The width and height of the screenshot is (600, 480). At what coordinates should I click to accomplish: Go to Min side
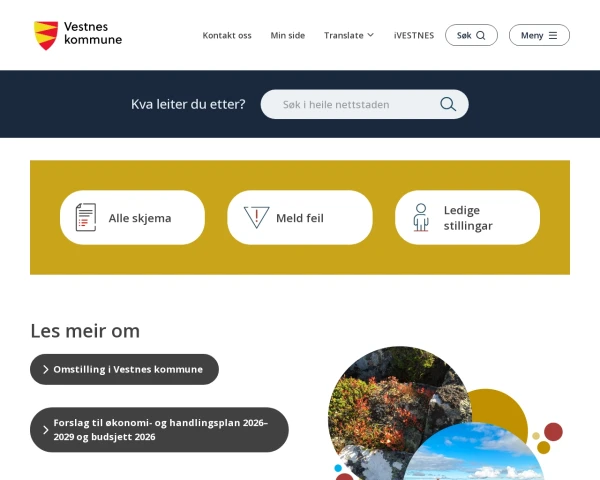[x=288, y=35]
